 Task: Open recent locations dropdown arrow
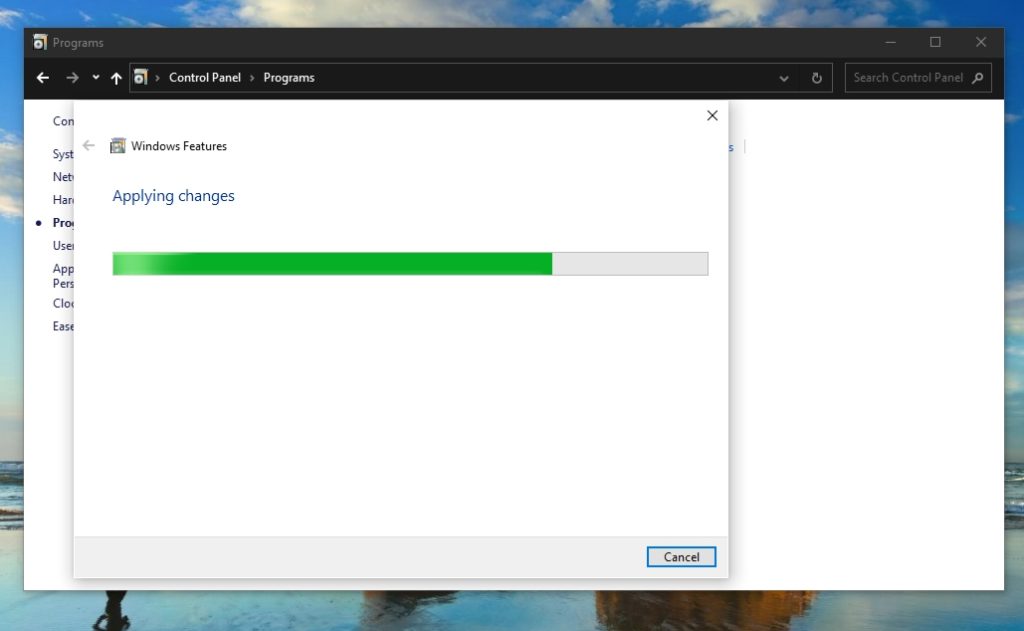tap(95, 77)
